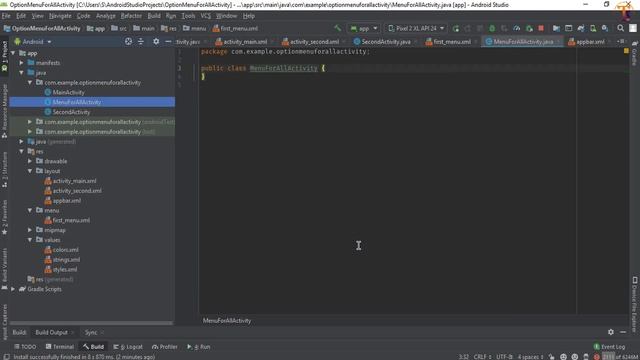The height and width of the screenshot is (360, 640).
Task: Select the Sync tab in Build panel
Action: pyautogui.click(x=91, y=332)
